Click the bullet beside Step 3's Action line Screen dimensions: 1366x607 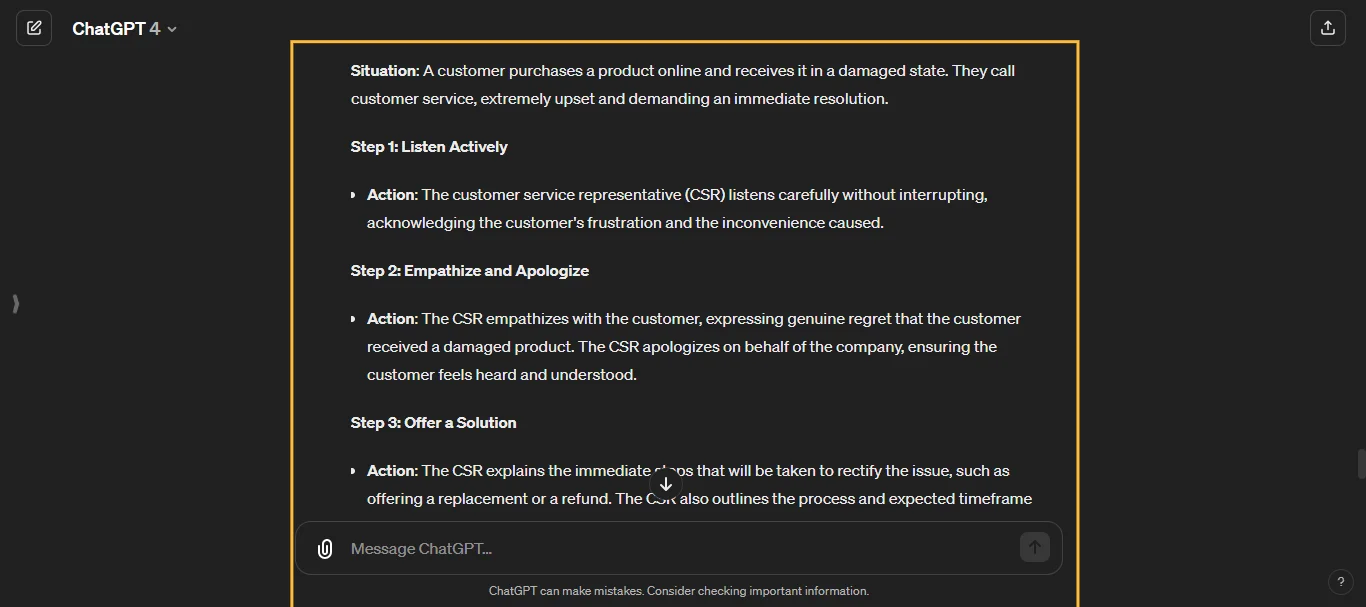point(352,471)
